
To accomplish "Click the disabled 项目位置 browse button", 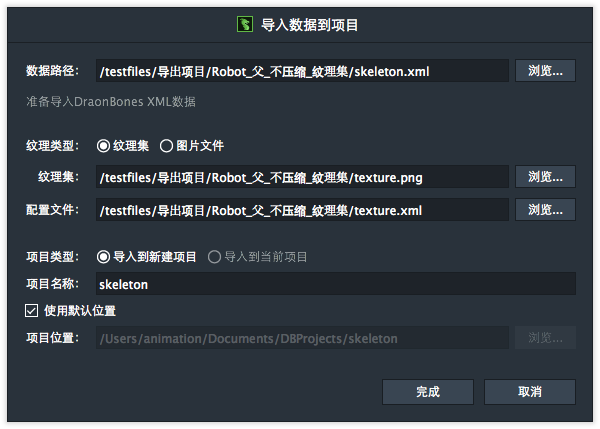I will [545, 338].
